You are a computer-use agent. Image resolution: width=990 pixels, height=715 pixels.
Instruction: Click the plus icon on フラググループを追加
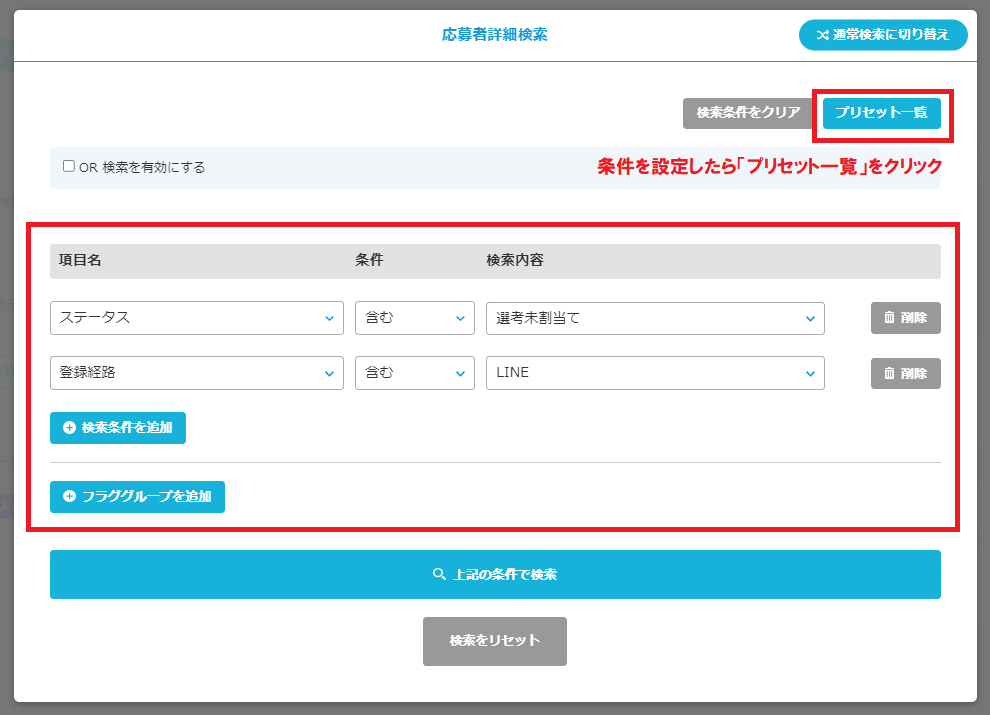point(69,496)
